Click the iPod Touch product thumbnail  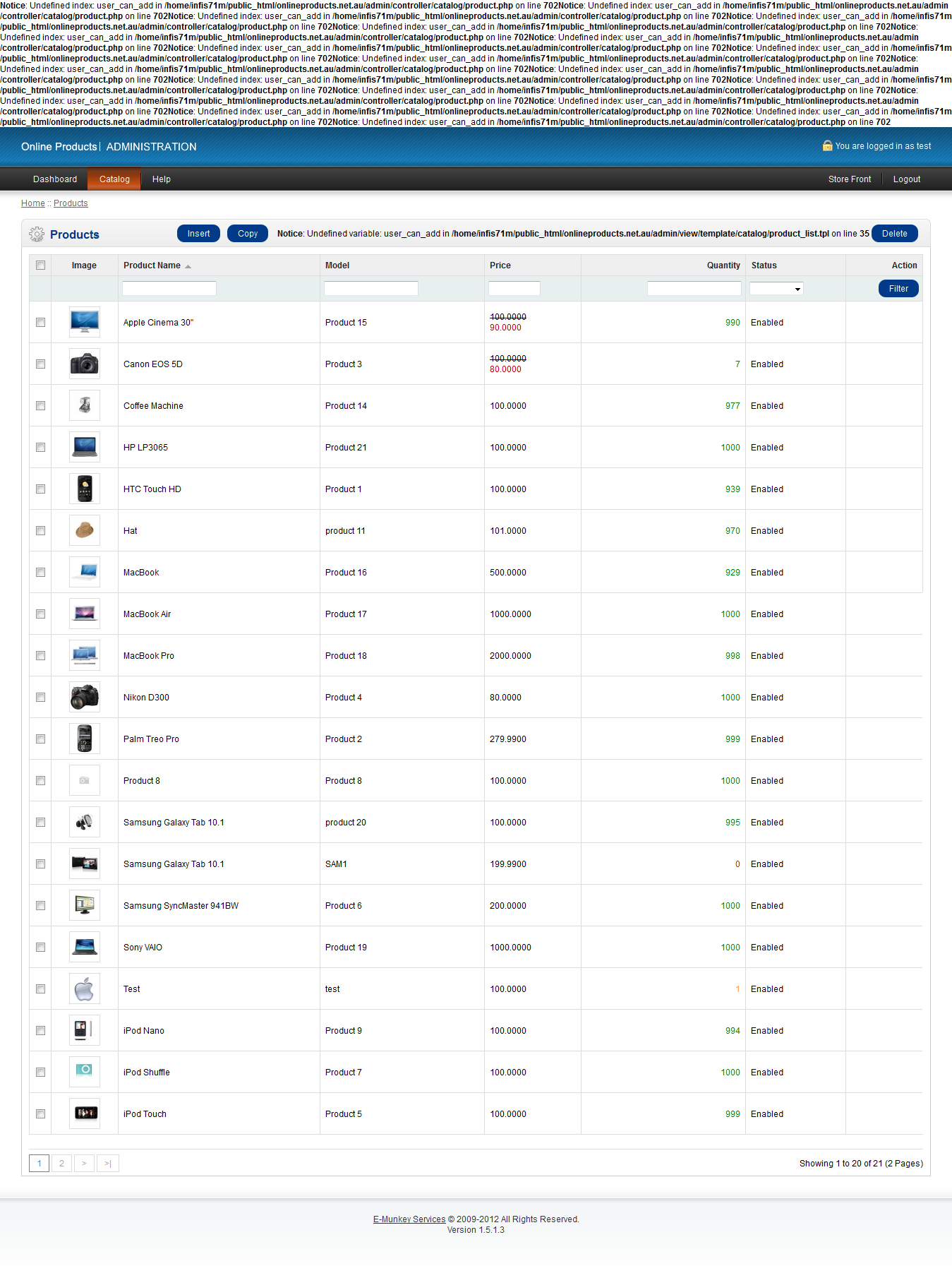[x=85, y=1113]
